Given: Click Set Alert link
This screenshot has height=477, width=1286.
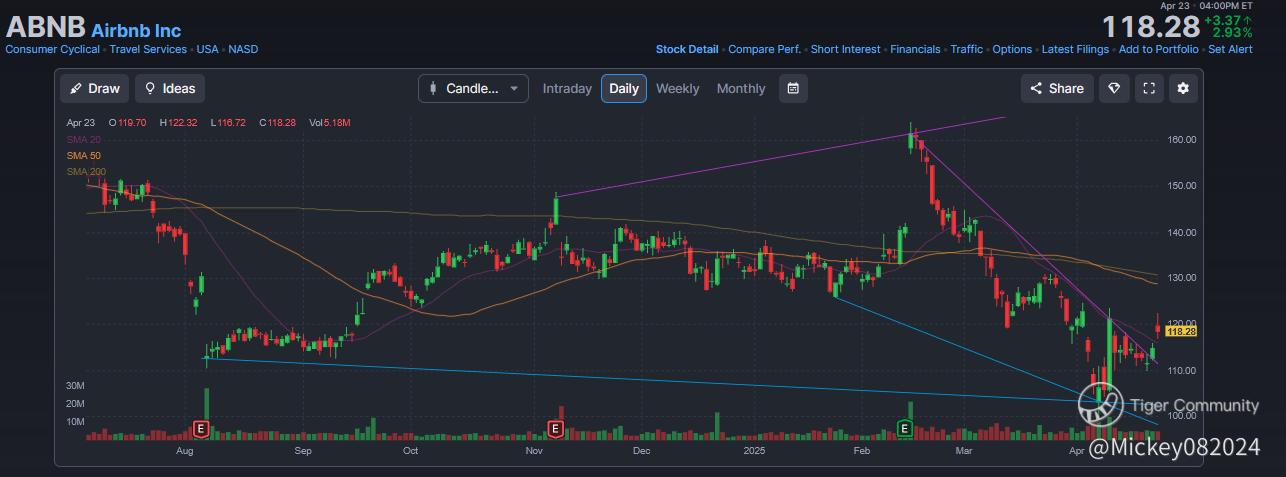Looking at the screenshot, I should click(x=1230, y=49).
